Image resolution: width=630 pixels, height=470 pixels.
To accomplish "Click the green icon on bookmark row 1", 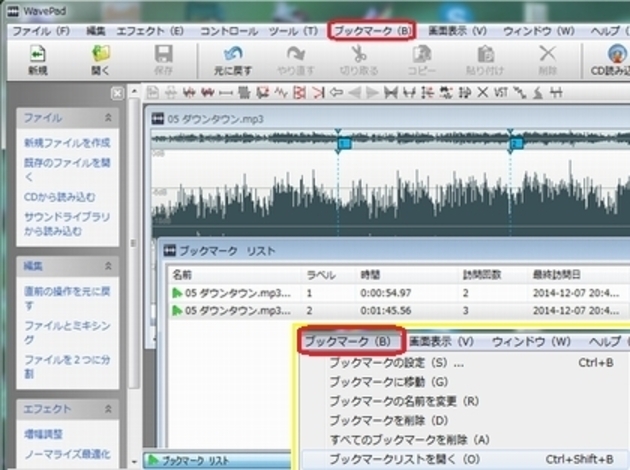I will (177, 293).
